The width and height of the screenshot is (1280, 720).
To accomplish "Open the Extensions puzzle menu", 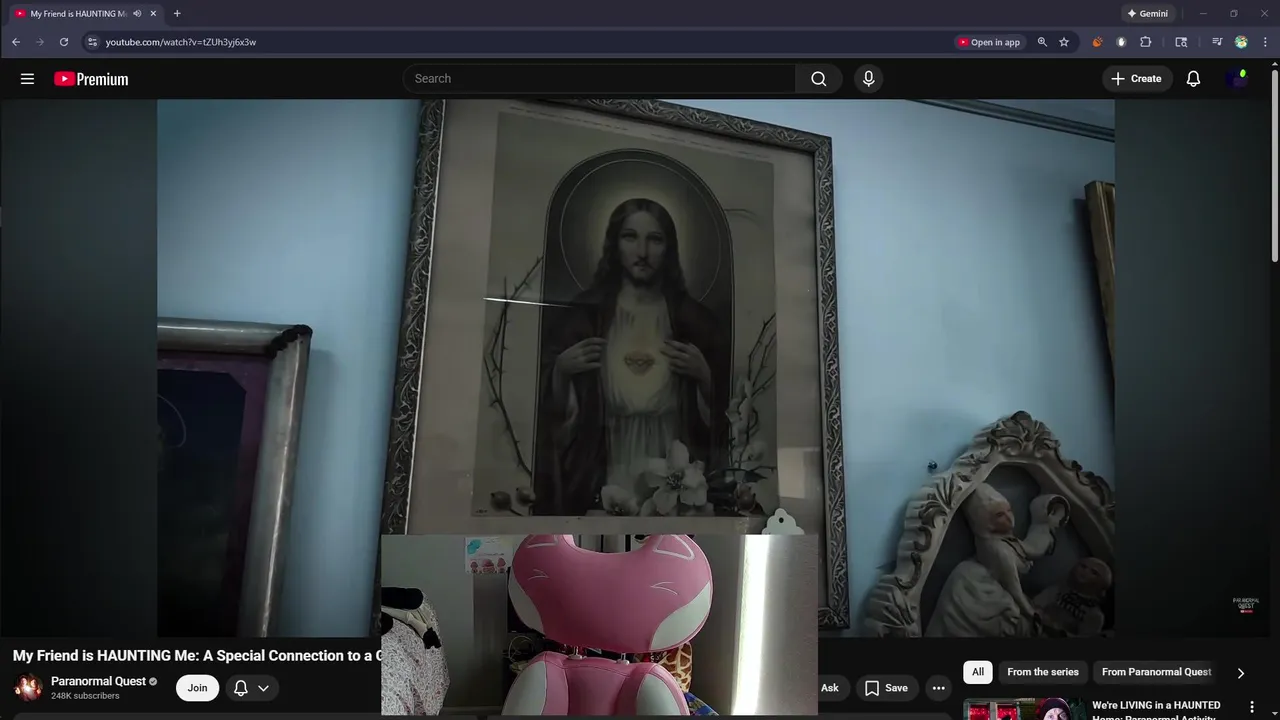I will point(1146,42).
